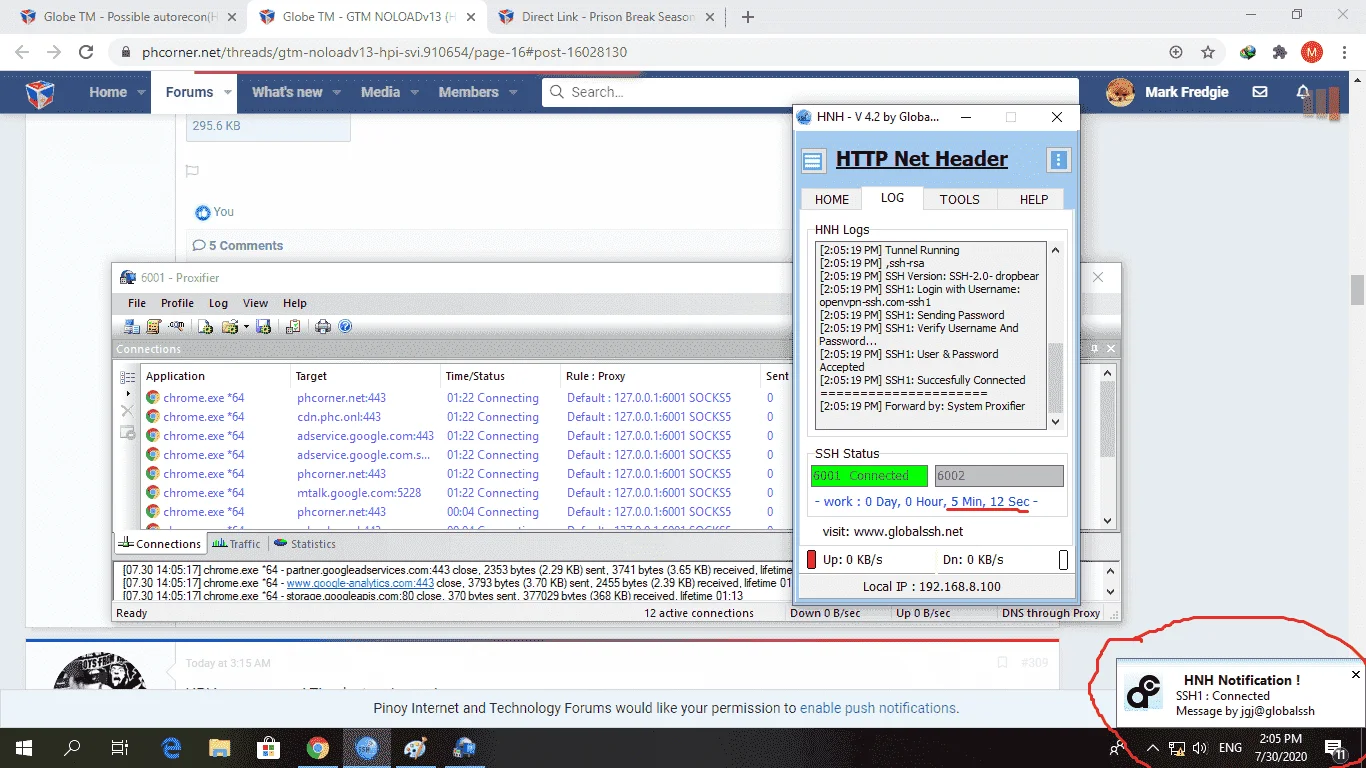Switch to HNH HELP tab
This screenshot has height=768, width=1366.
click(1033, 199)
